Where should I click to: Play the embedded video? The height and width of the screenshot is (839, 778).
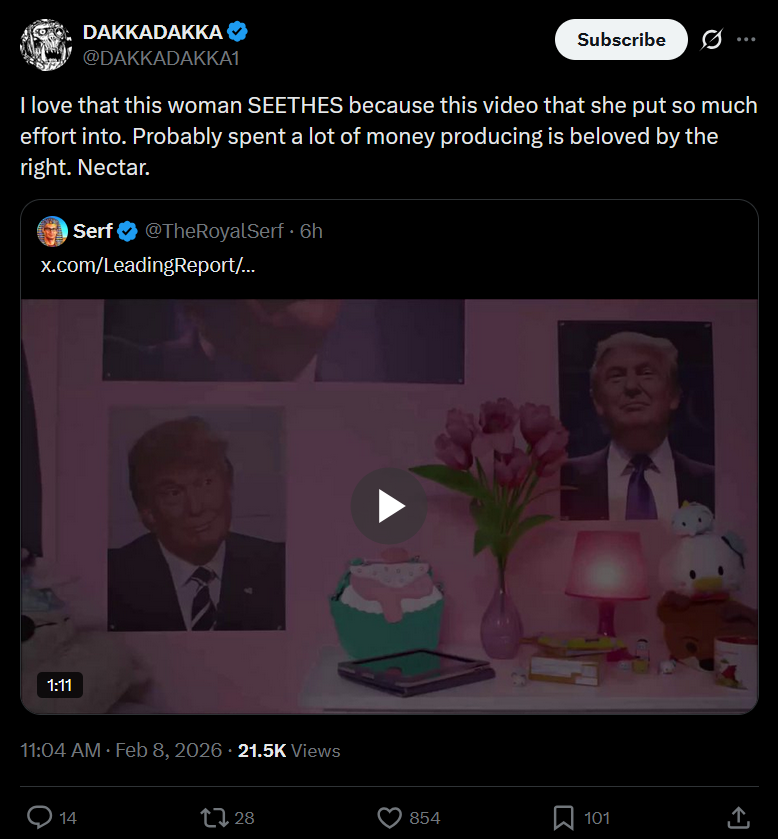(389, 506)
